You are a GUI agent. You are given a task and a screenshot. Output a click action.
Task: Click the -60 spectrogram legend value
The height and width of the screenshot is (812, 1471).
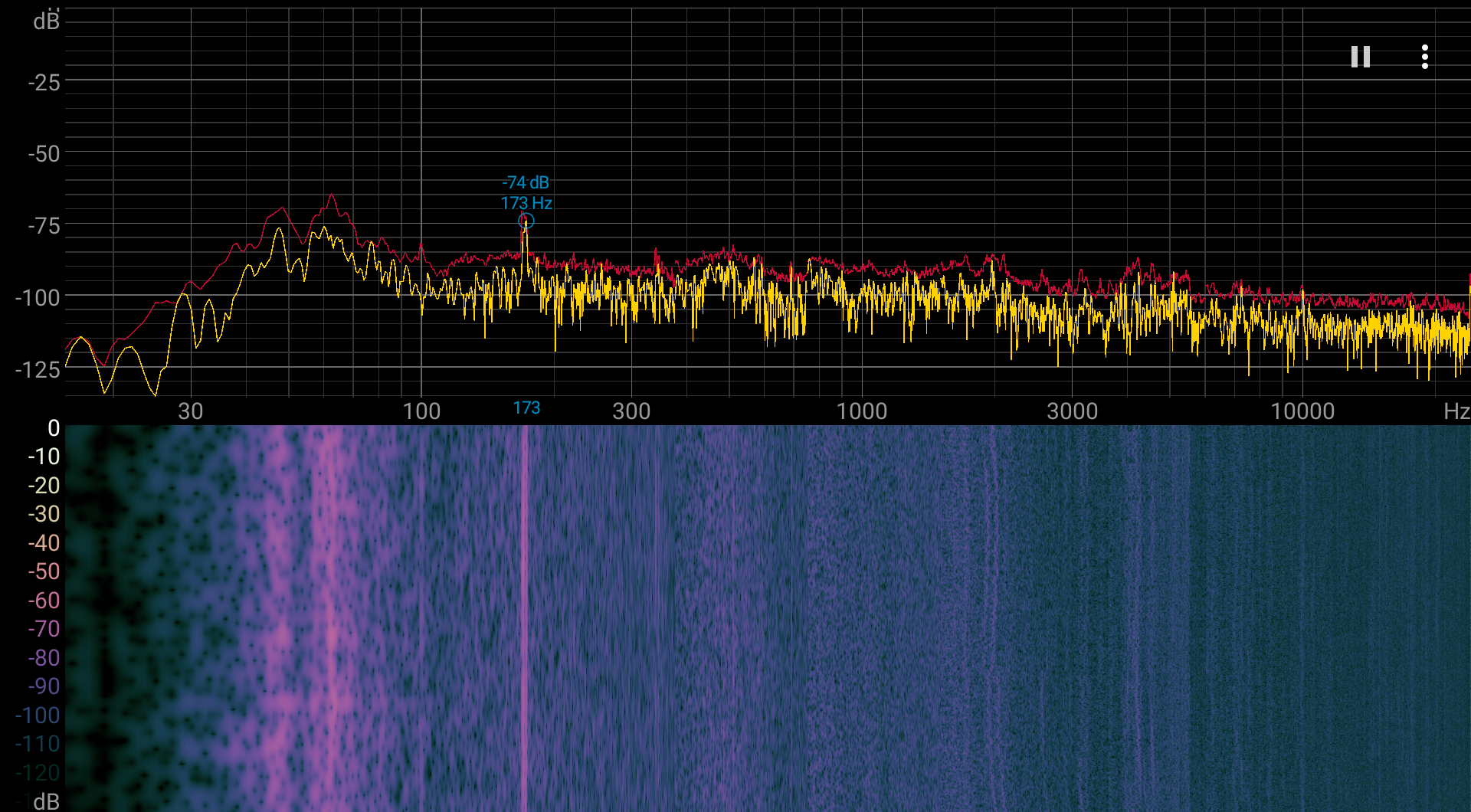[x=44, y=601]
